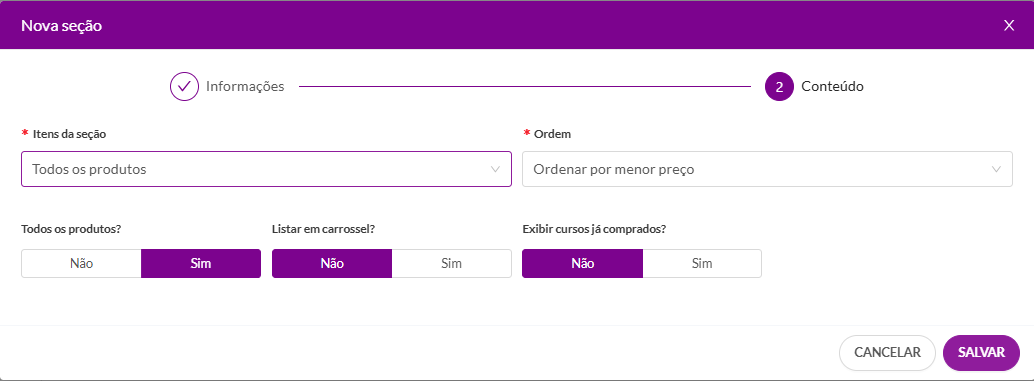Open the Itens da seção field showing Todos os produtos
Viewport: 1034px width, 381px height.
[266, 169]
